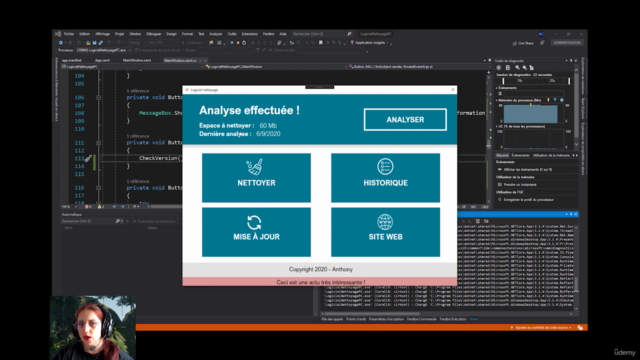Image resolution: width=640 pixels, height=360 pixels.
Task: Close the Logiciel nettoyage window
Action: point(453,90)
